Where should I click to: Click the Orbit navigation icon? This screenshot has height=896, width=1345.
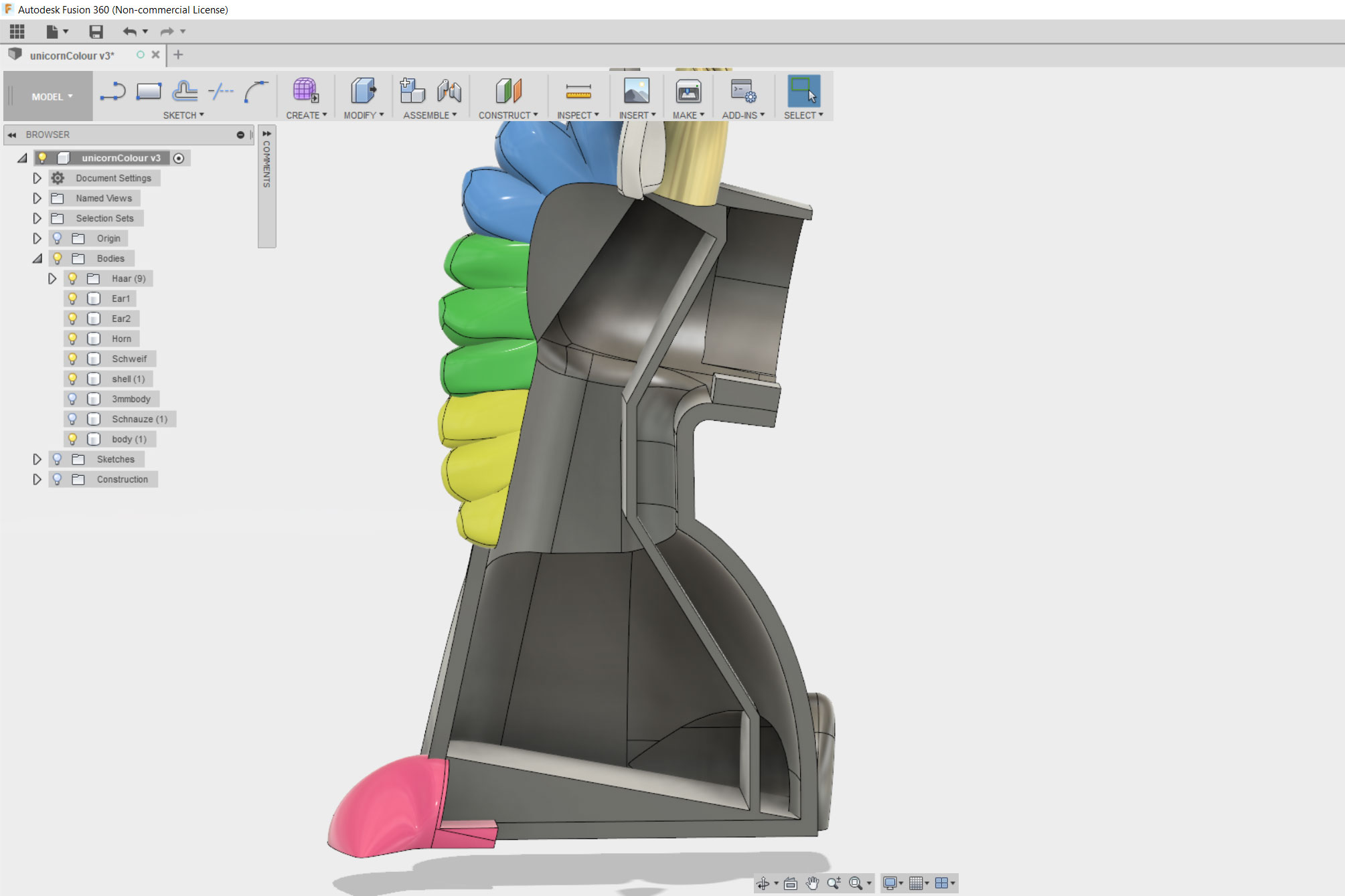click(x=763, y=884)
